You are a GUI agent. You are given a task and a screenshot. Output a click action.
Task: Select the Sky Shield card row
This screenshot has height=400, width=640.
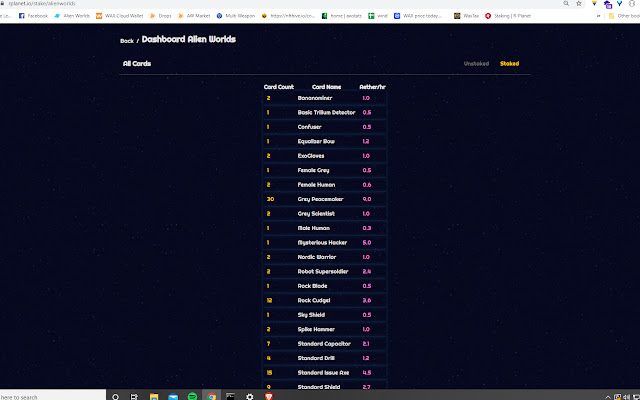(x=324, y=315)
